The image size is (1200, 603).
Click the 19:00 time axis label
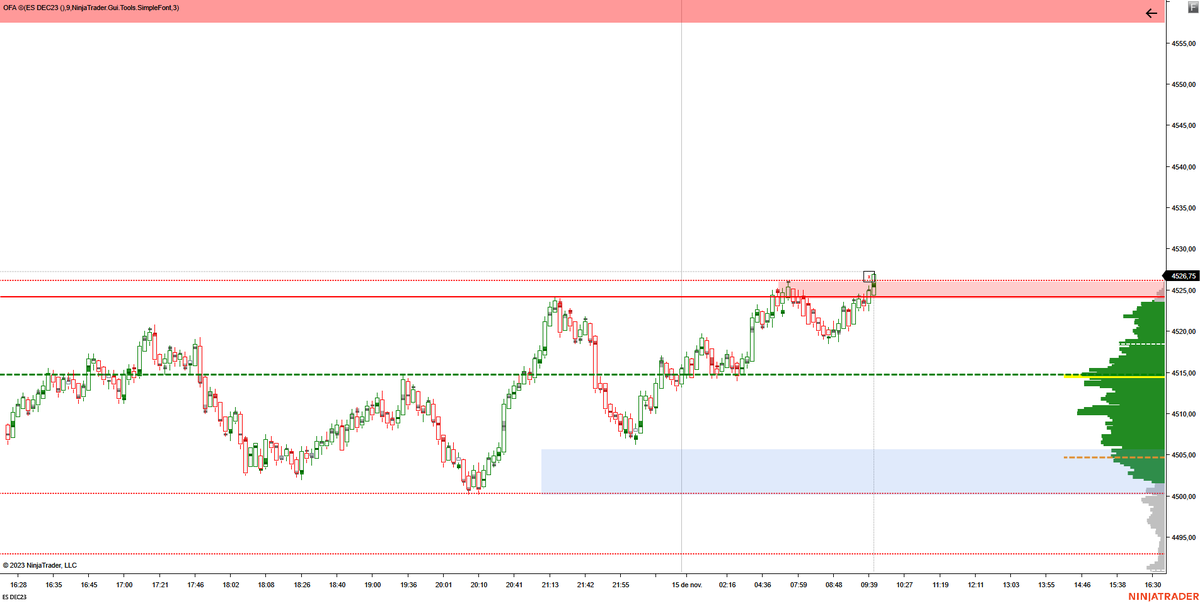tap(372, 584)
